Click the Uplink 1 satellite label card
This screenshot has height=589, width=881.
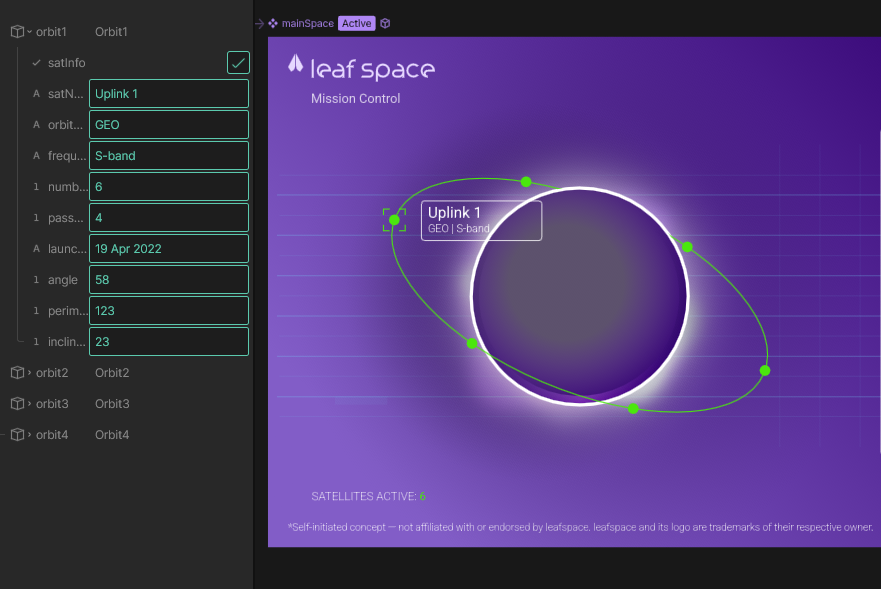[x=482, y=220]
